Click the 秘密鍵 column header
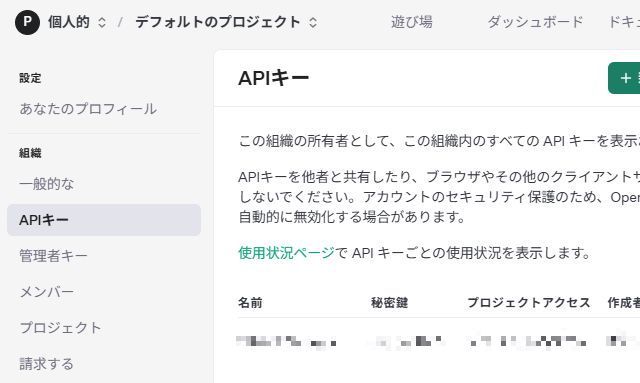The image size is (640, 383). (389, 303)
